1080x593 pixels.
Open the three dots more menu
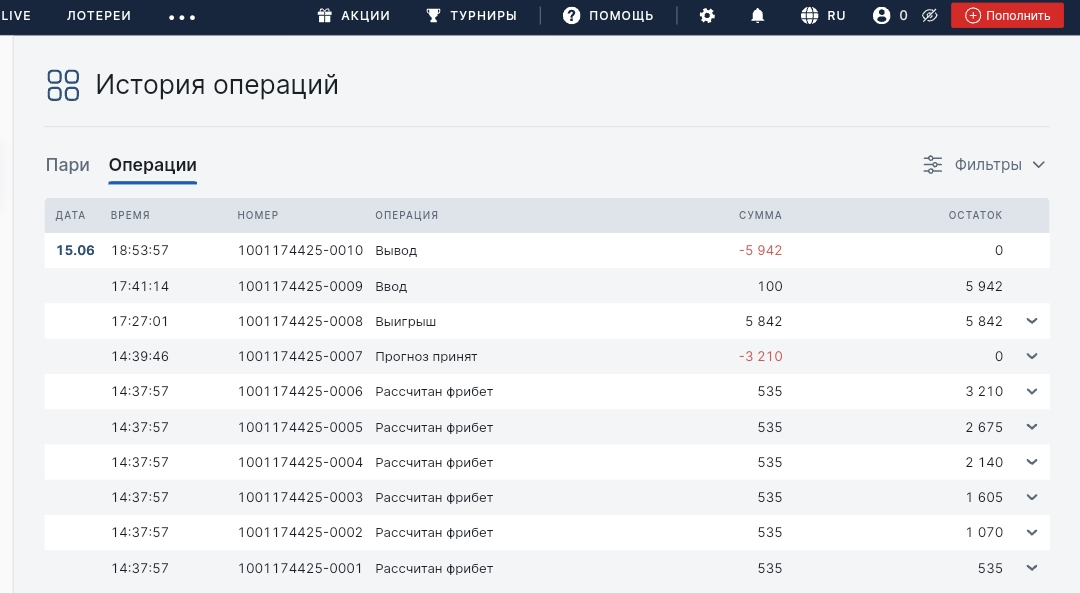tap(182, 17)
